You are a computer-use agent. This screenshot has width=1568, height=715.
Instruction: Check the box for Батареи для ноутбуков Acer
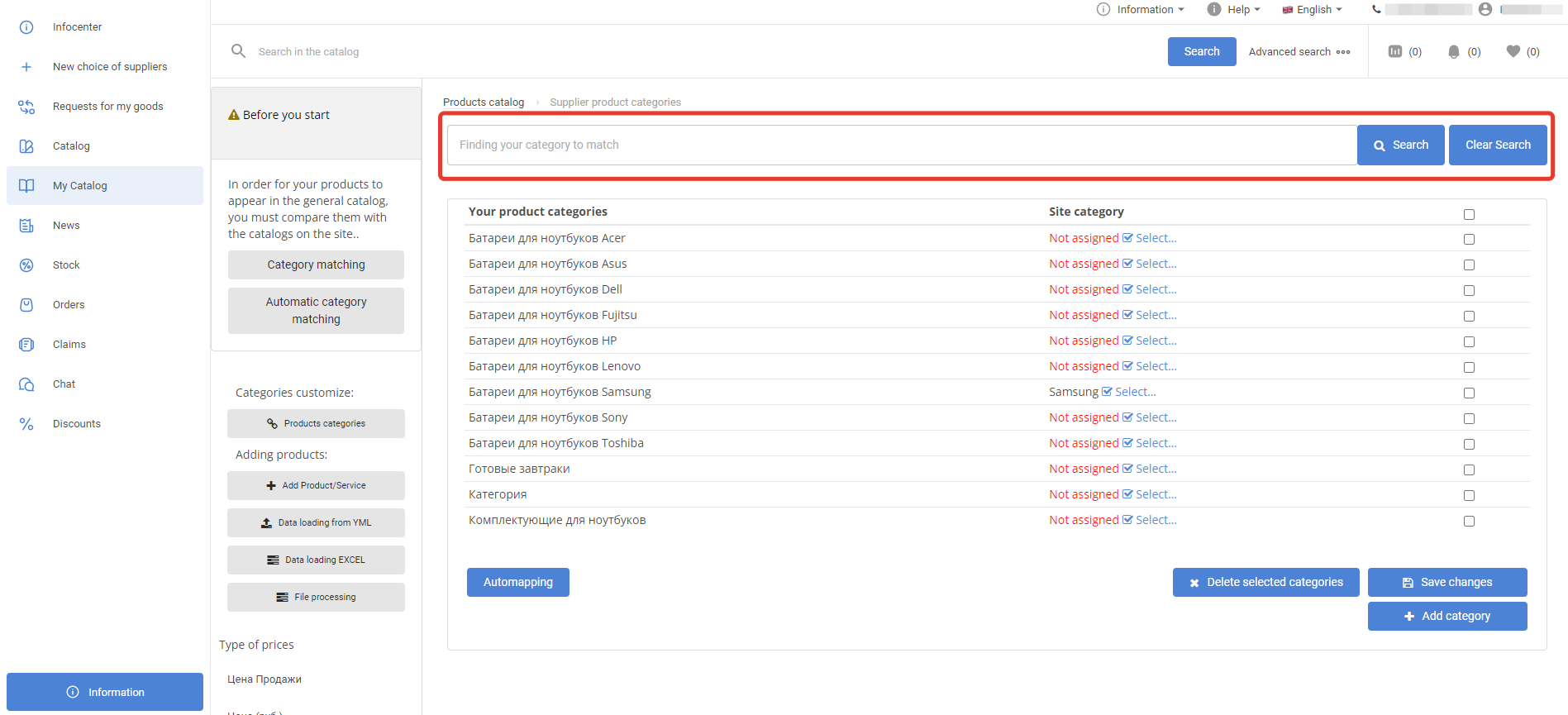tap(1469, 239)
